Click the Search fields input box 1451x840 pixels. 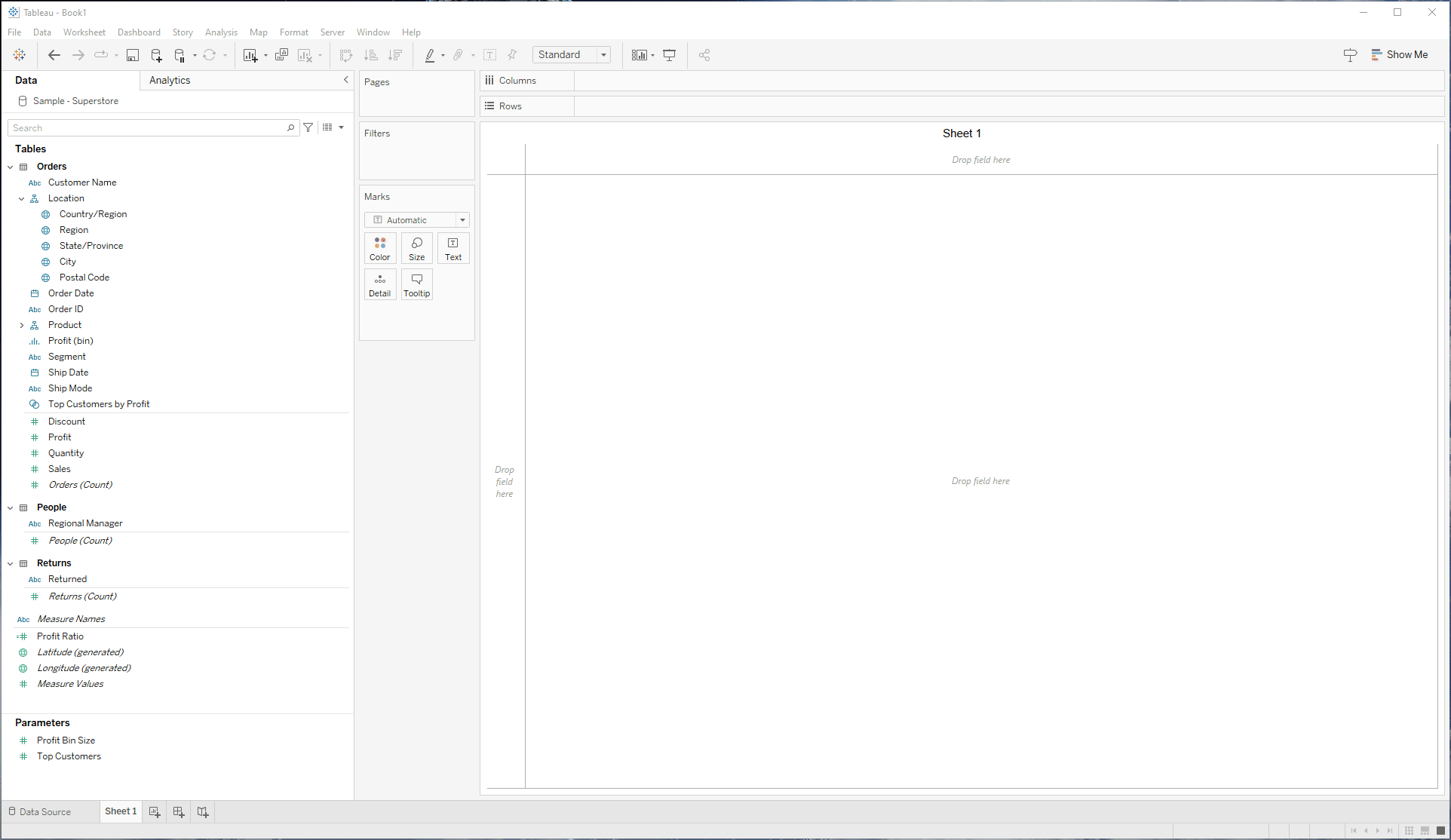pyautogui.click(x=149, y=128)
